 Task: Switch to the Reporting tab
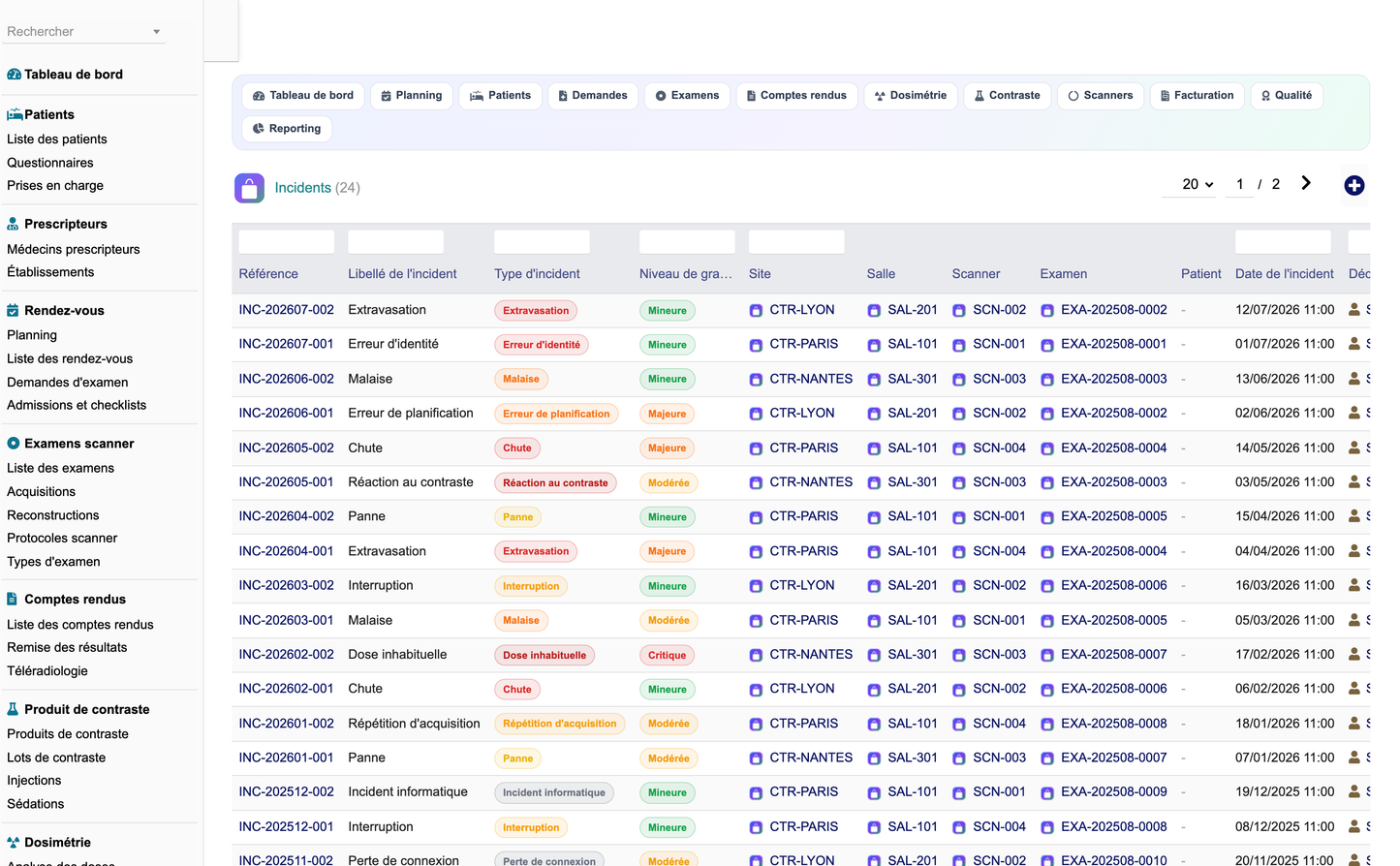[287, 129]
